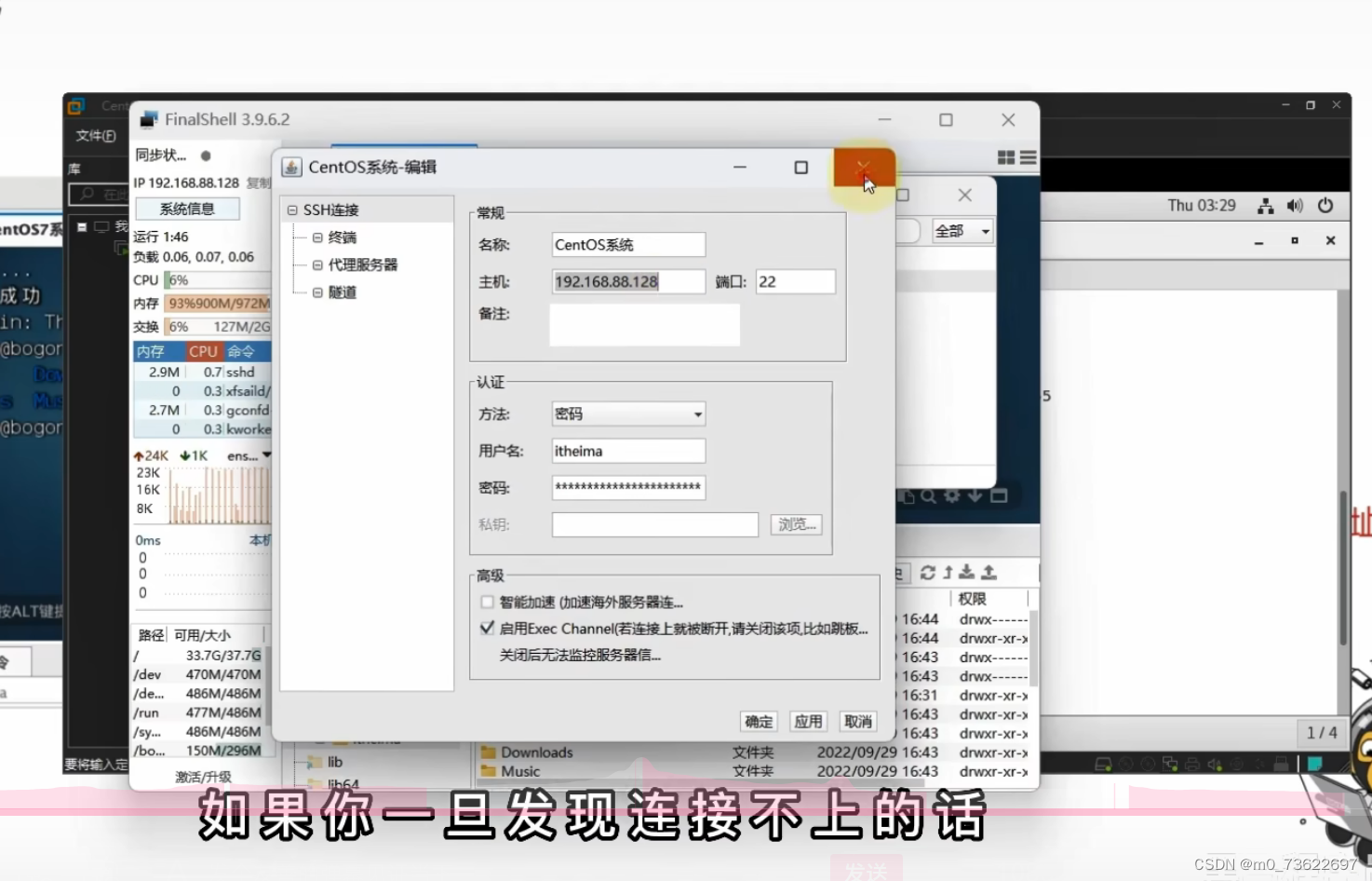The width and height of the screenshot is (1372, 881).
Task: Click the 系统信息 button
Action: pyautogui.click(x=187, y=209)
